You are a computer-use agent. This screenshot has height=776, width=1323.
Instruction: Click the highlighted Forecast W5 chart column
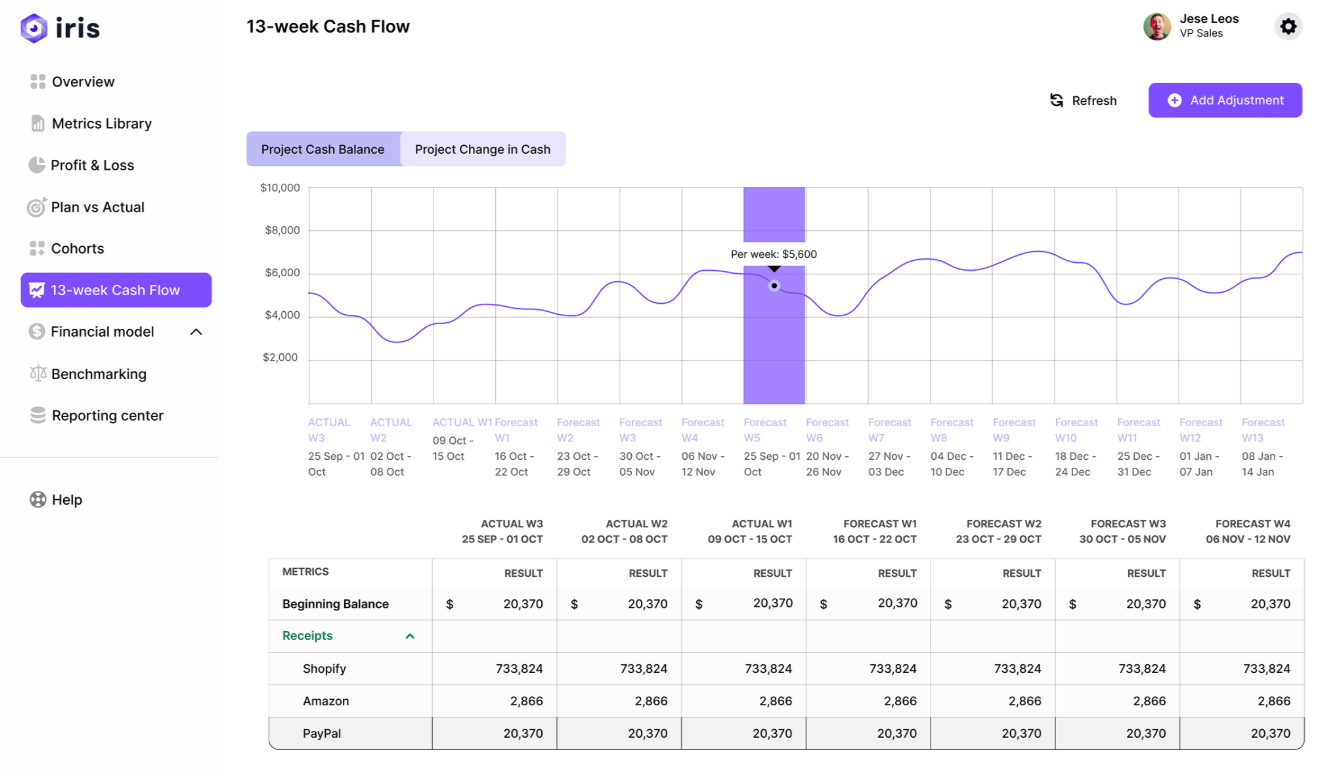(774, 295)
